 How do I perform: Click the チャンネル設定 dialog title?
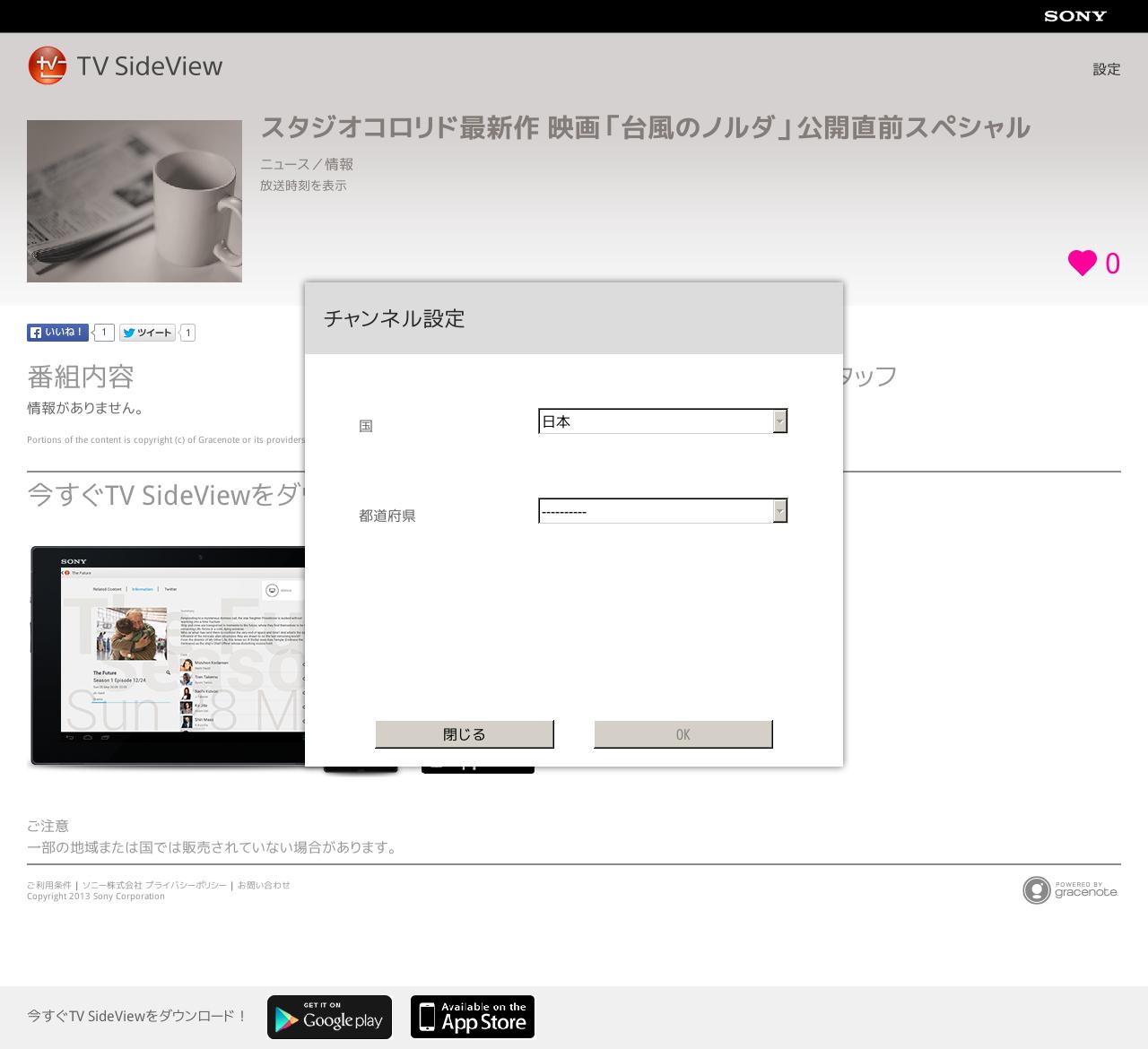pos(395,318)
